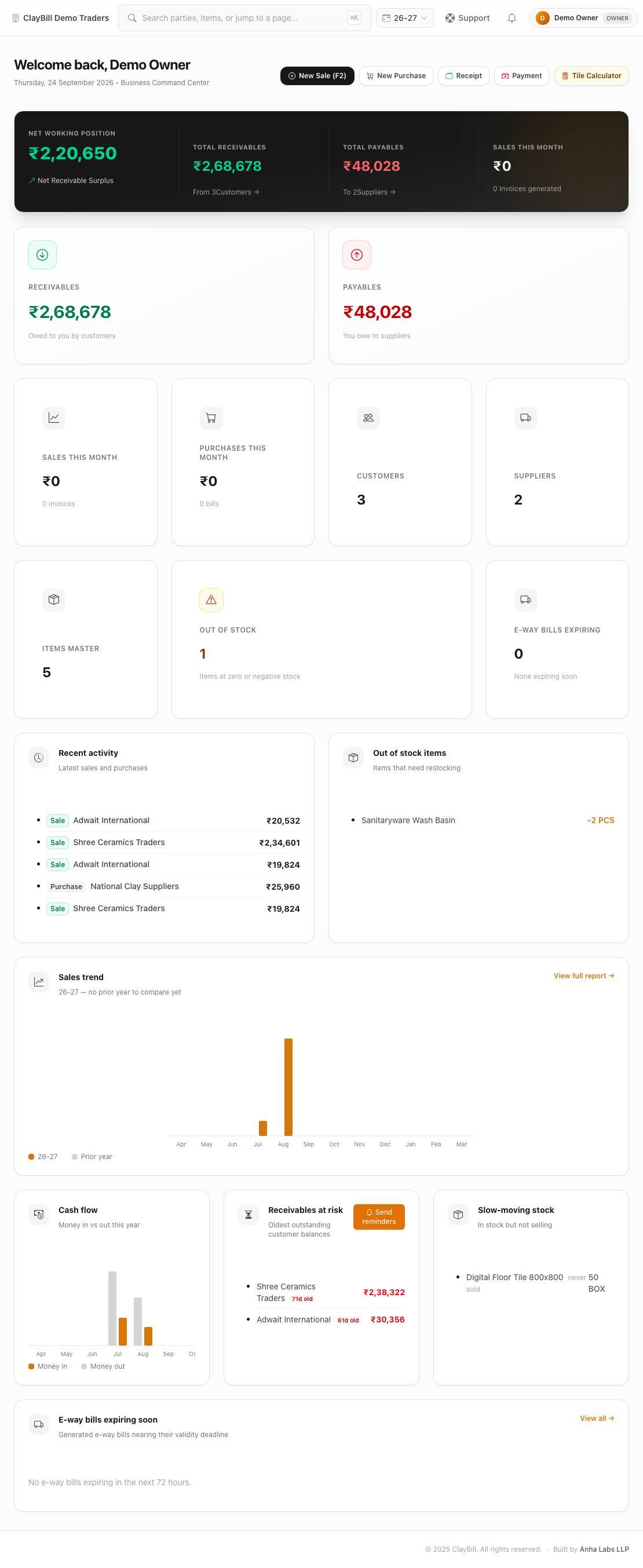Click the -2 PCS stock value
643x1568 pixels.
[600, 821]
